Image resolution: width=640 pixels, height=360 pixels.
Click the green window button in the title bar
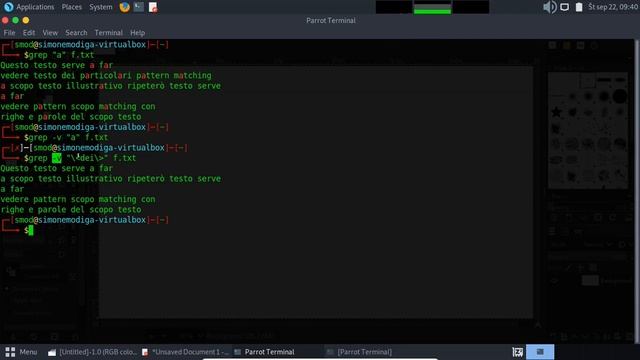coord(16,20)
